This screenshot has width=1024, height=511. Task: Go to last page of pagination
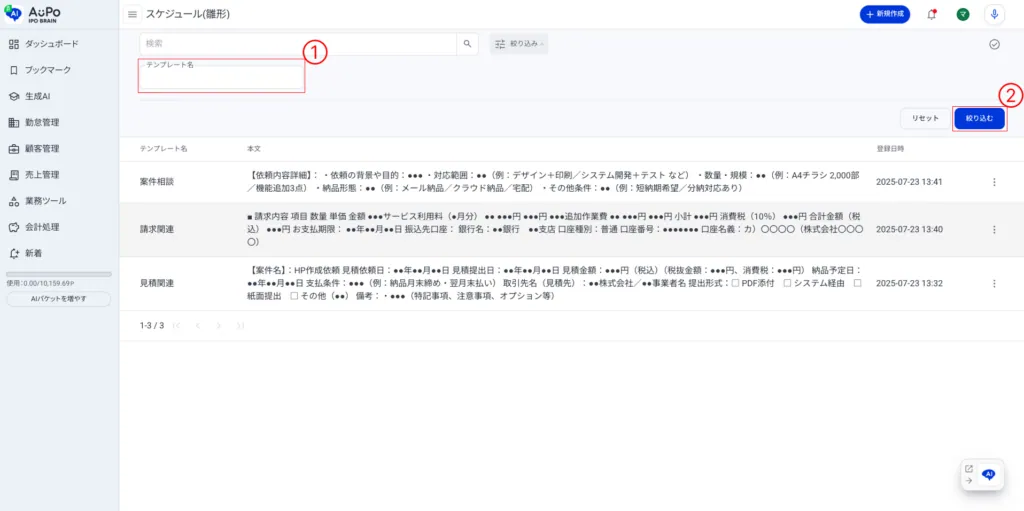pyautogui.click(x=240, y=325)
